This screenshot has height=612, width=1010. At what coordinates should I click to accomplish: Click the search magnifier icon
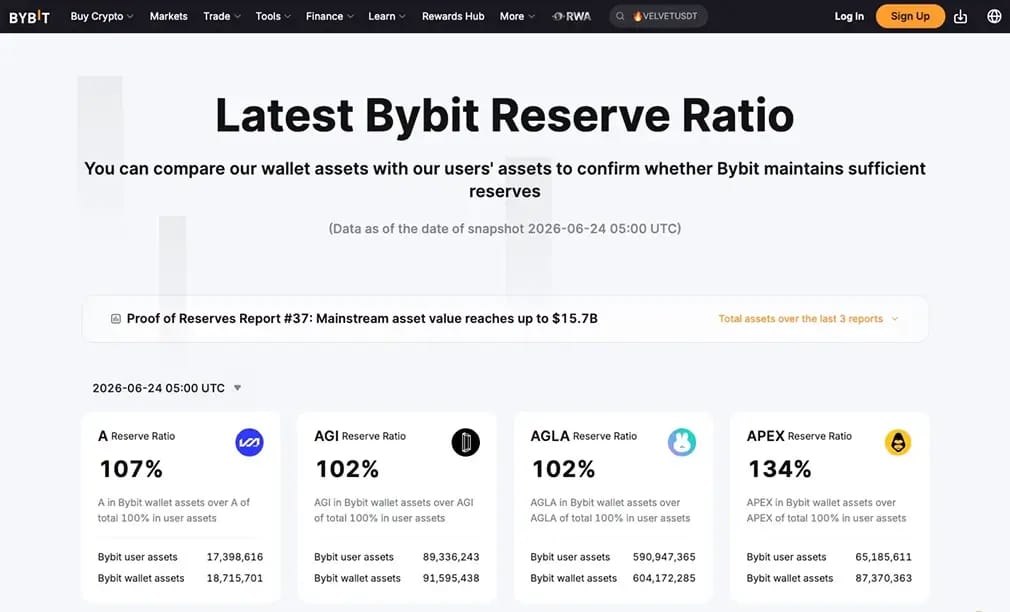tap(620, 16)
